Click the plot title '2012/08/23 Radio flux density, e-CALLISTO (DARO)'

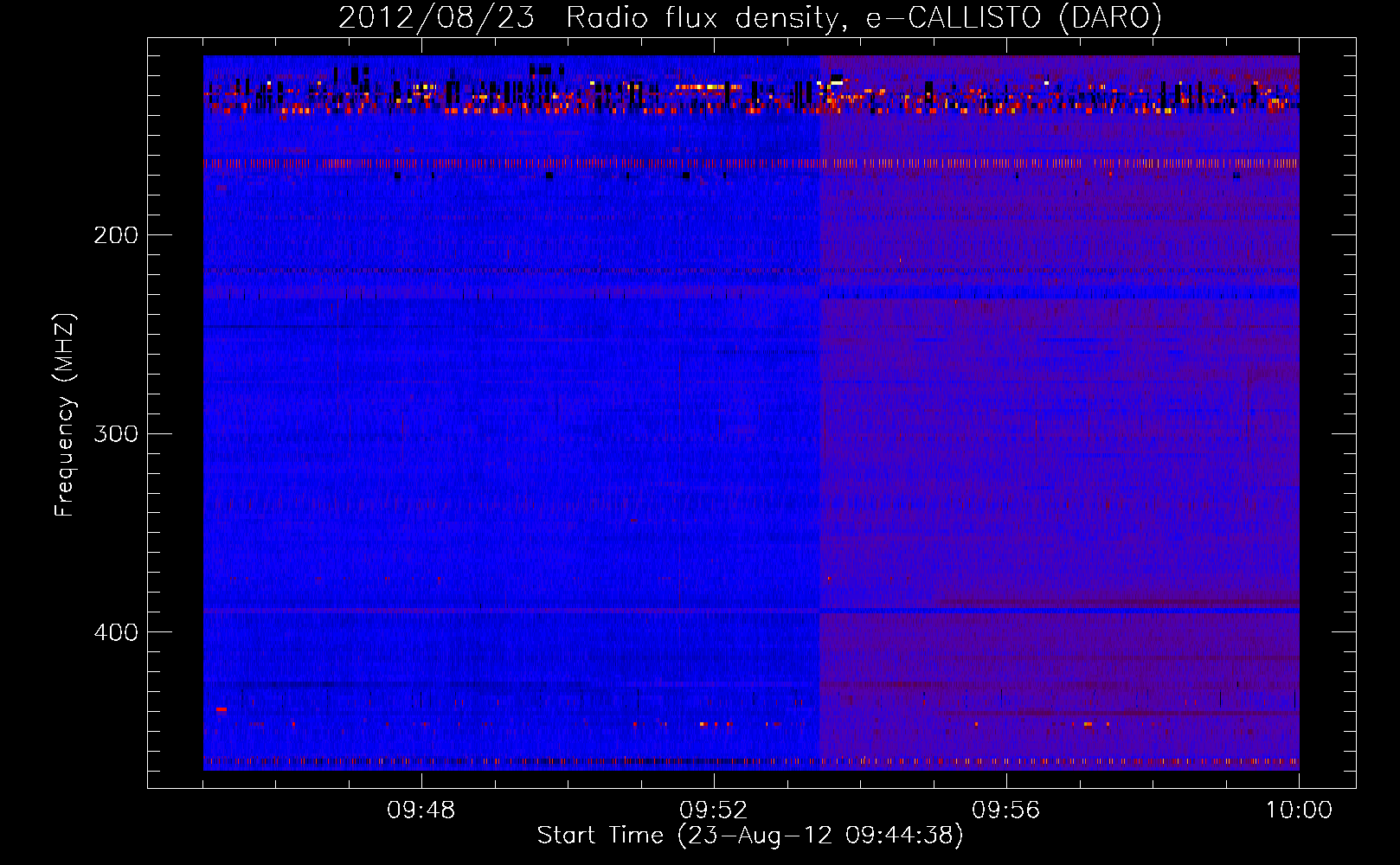click(x=750, y=18)
